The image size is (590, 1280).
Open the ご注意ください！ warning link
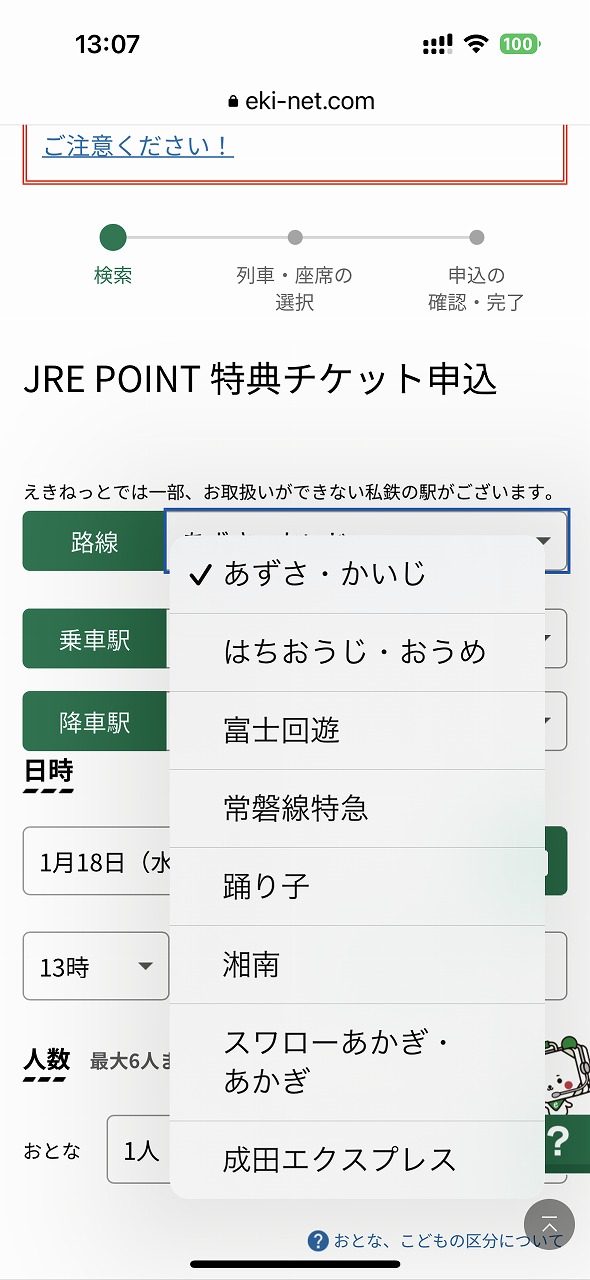tap(137, 146)
